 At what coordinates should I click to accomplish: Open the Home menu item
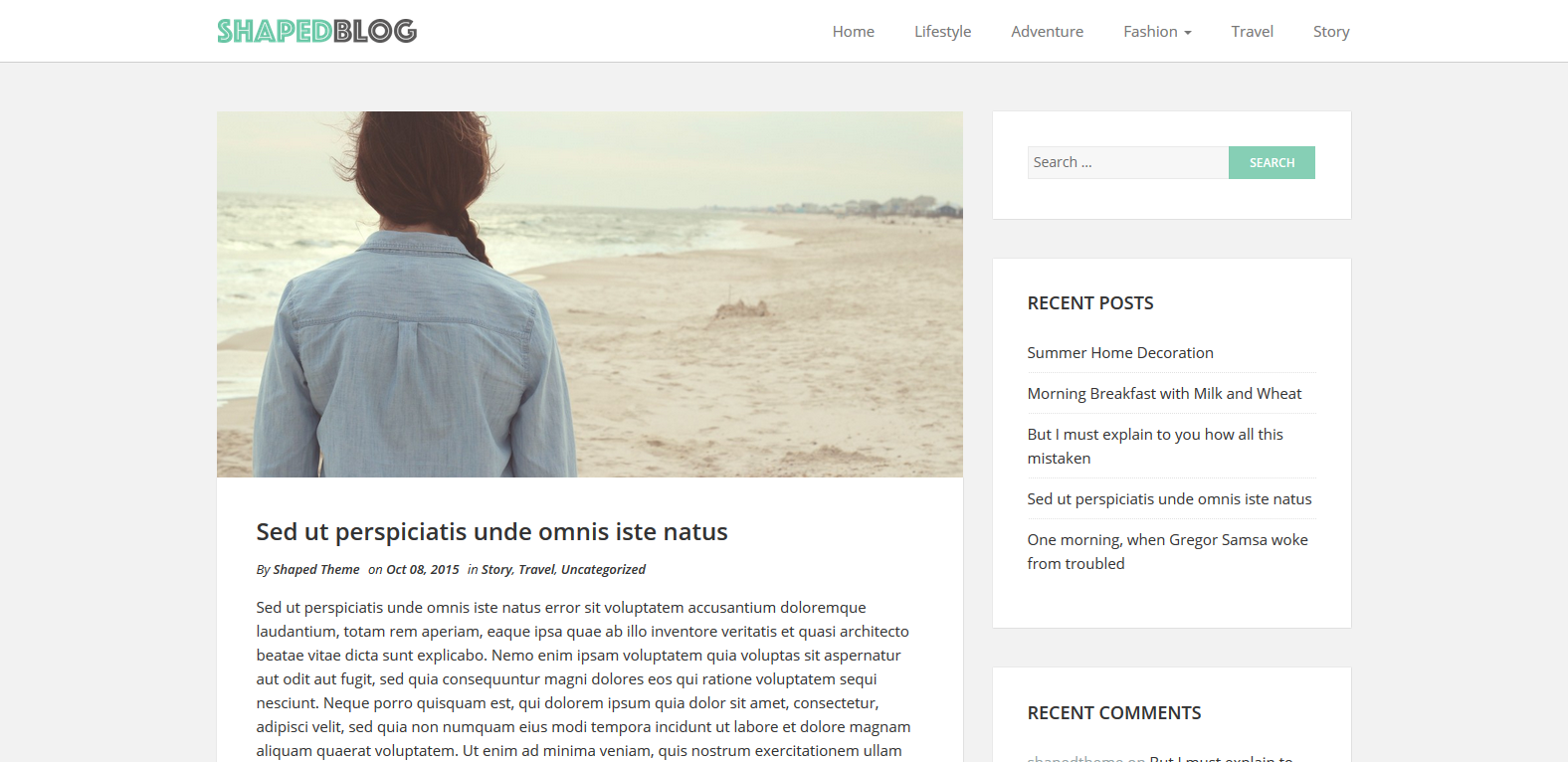pyautogui.click(x=853, y=32)
